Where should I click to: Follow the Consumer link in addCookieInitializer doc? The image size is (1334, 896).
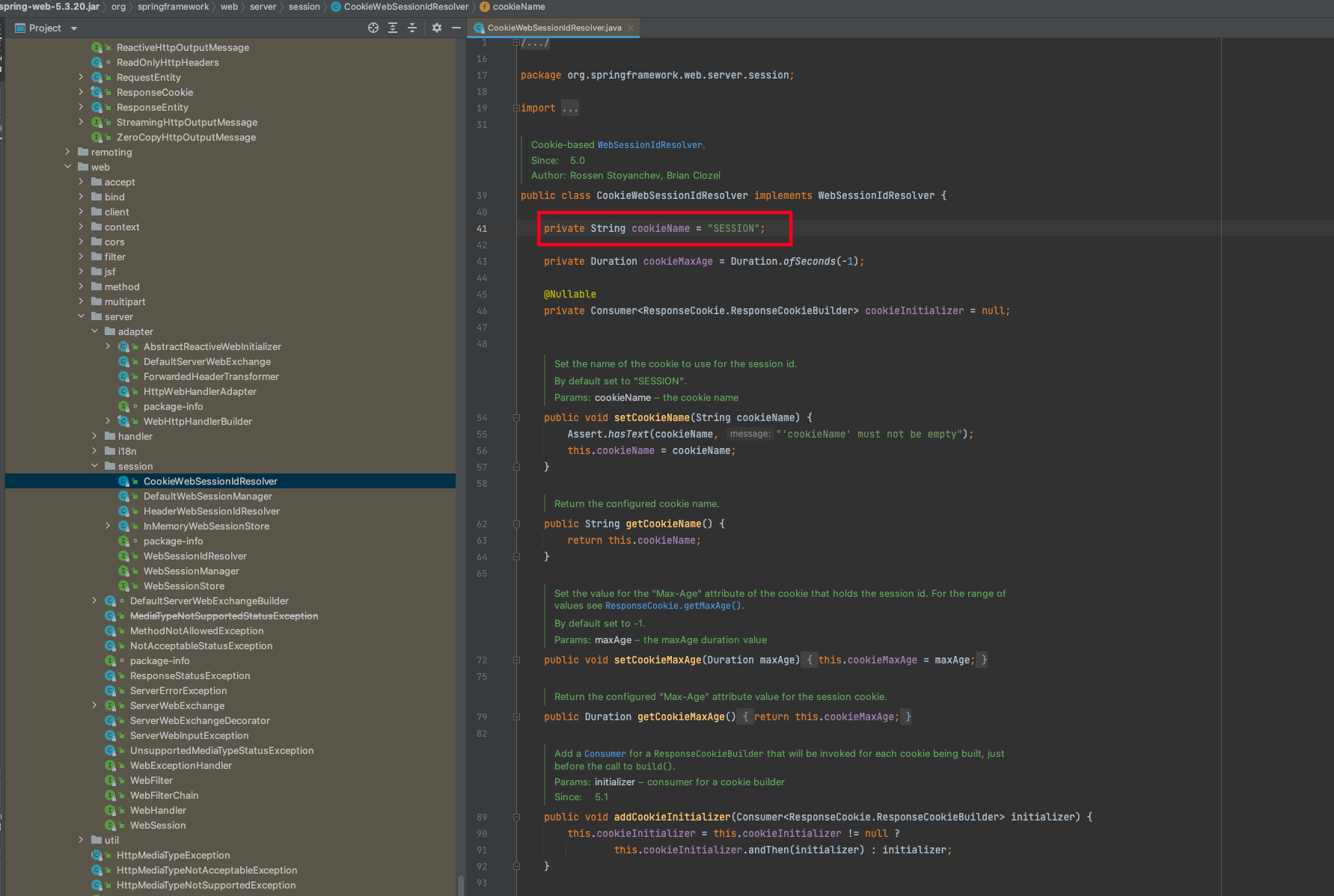coord(605,754)
